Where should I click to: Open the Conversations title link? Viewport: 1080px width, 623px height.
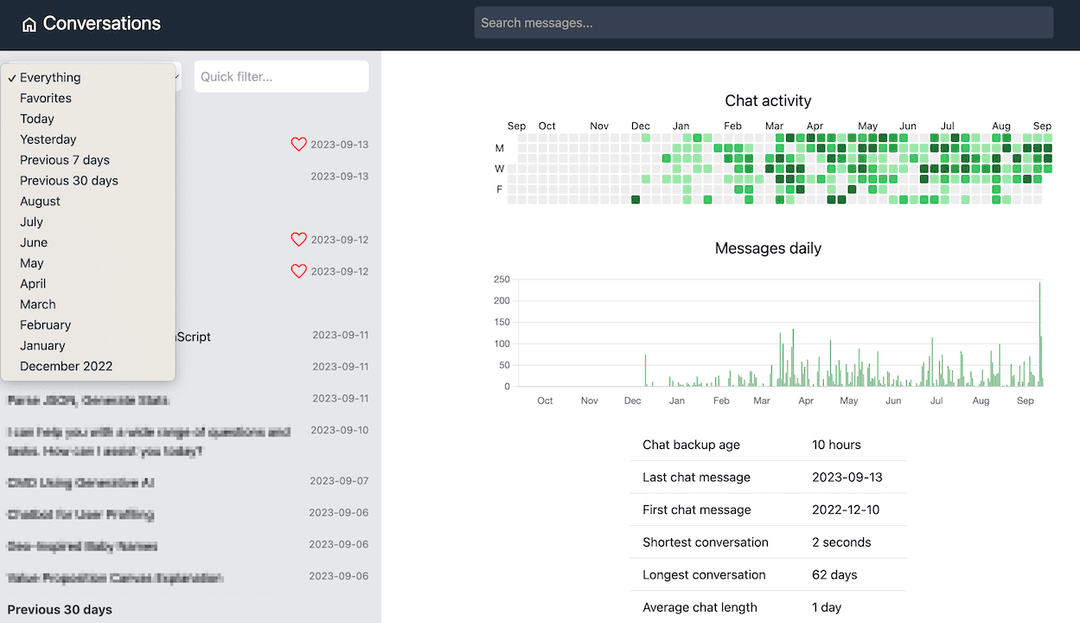click(101, 23)
